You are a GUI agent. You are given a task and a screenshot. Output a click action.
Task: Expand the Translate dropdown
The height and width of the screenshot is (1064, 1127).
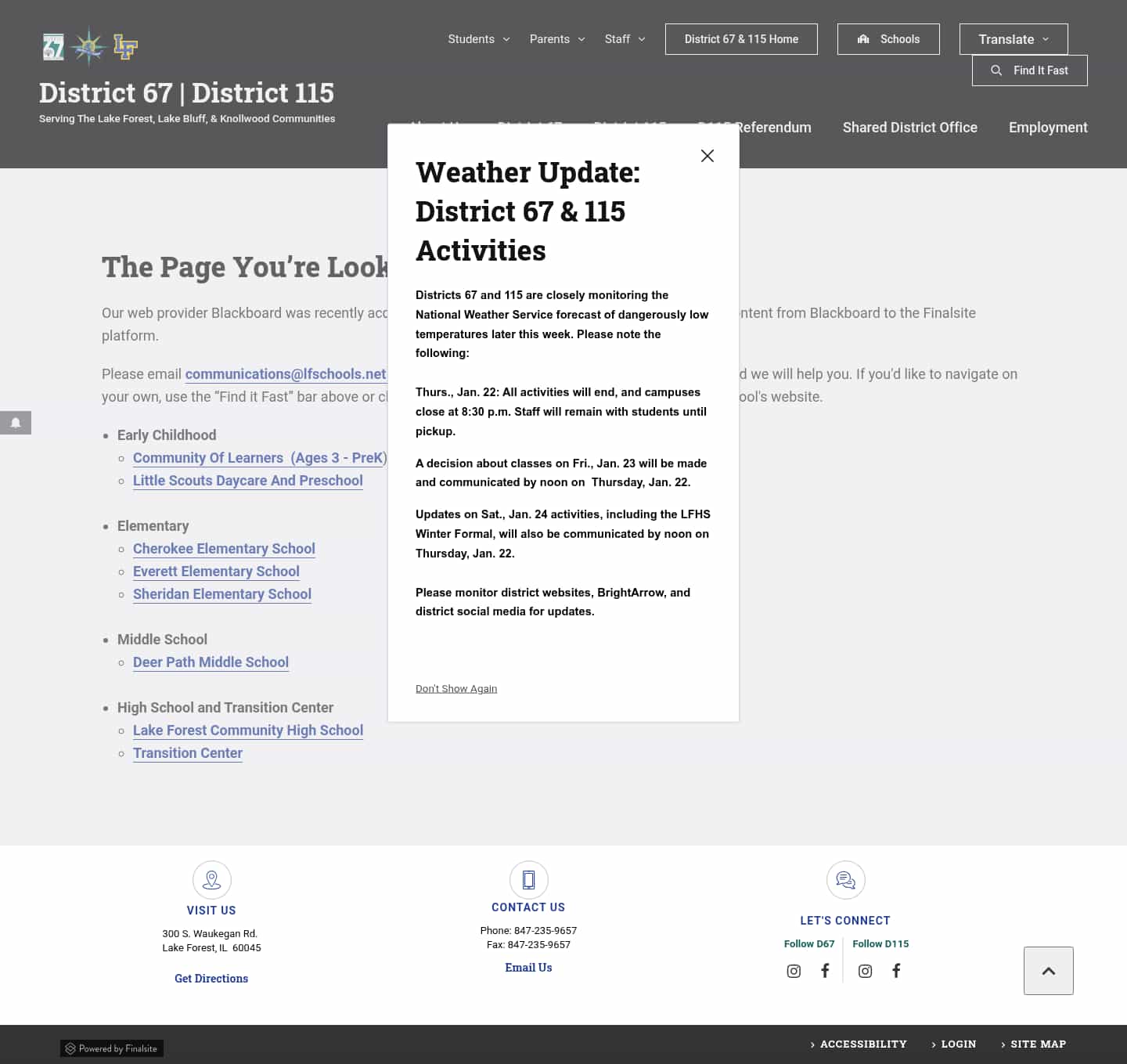[1013, 38]
